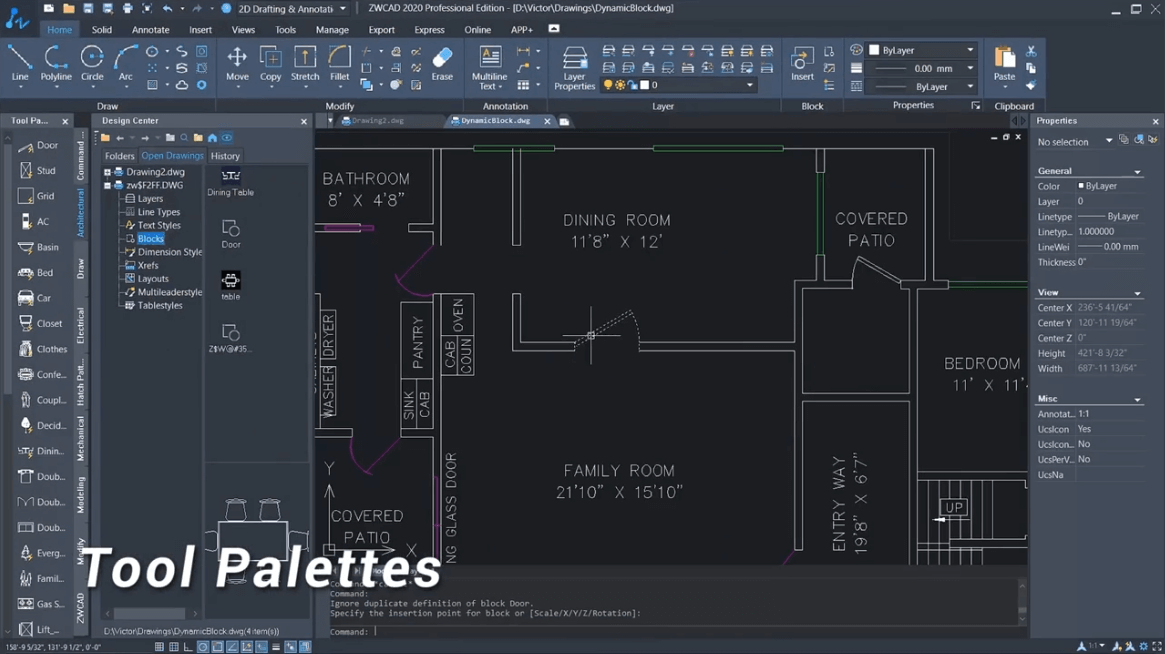This screenshot has height=654, width=1165.
Task: Select Blocks in the tree
Action: coord(150,239)
